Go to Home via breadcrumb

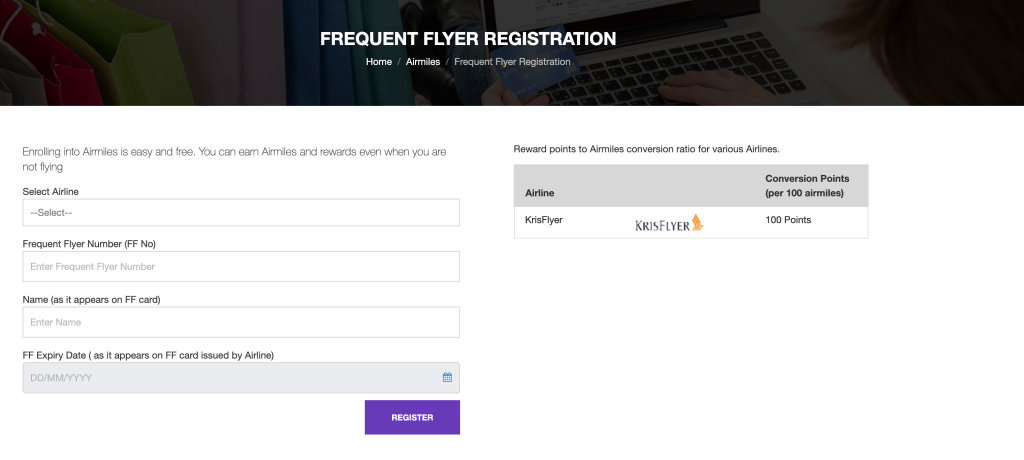(379, 62)
